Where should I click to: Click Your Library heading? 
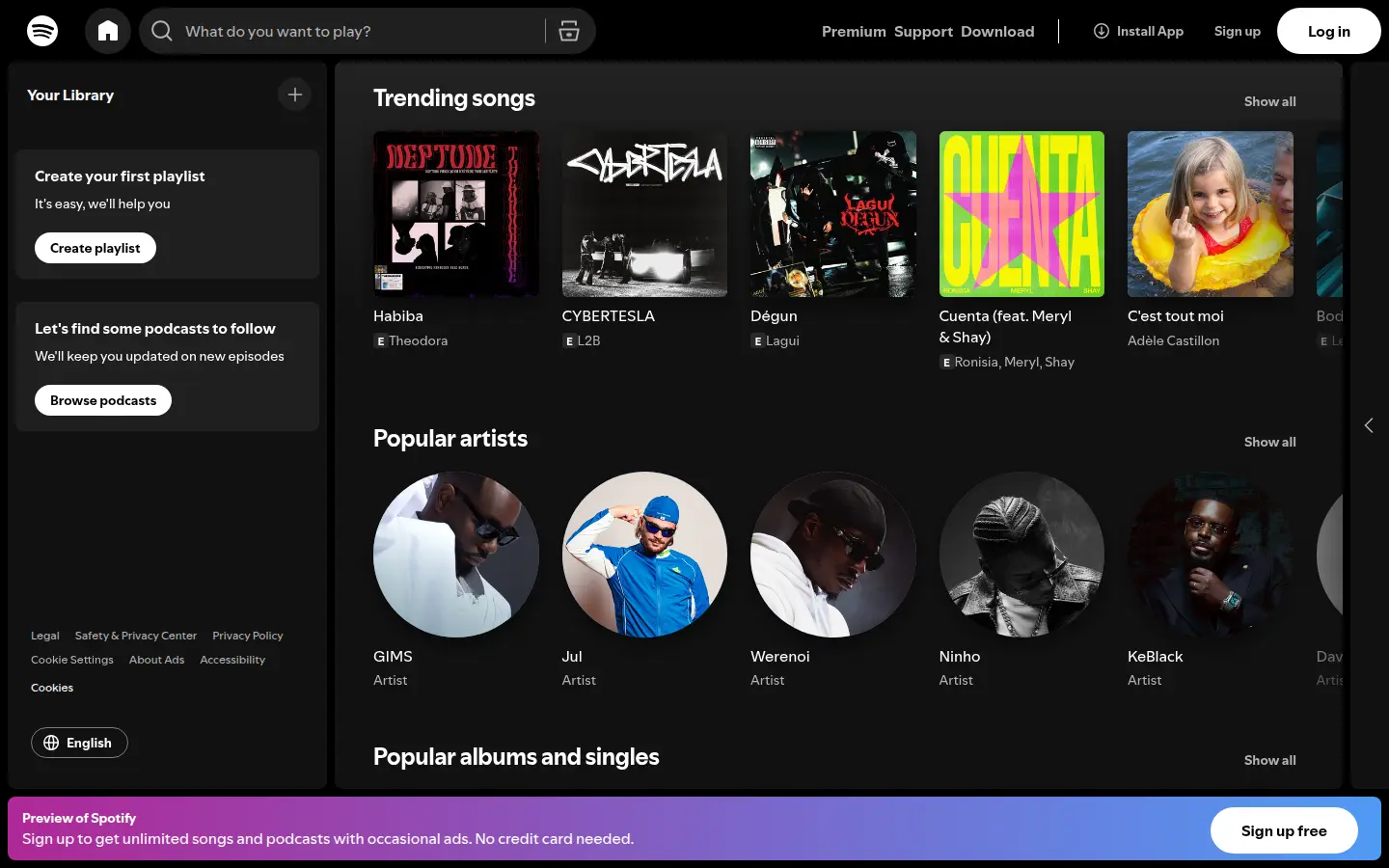(x=70, y=95)
